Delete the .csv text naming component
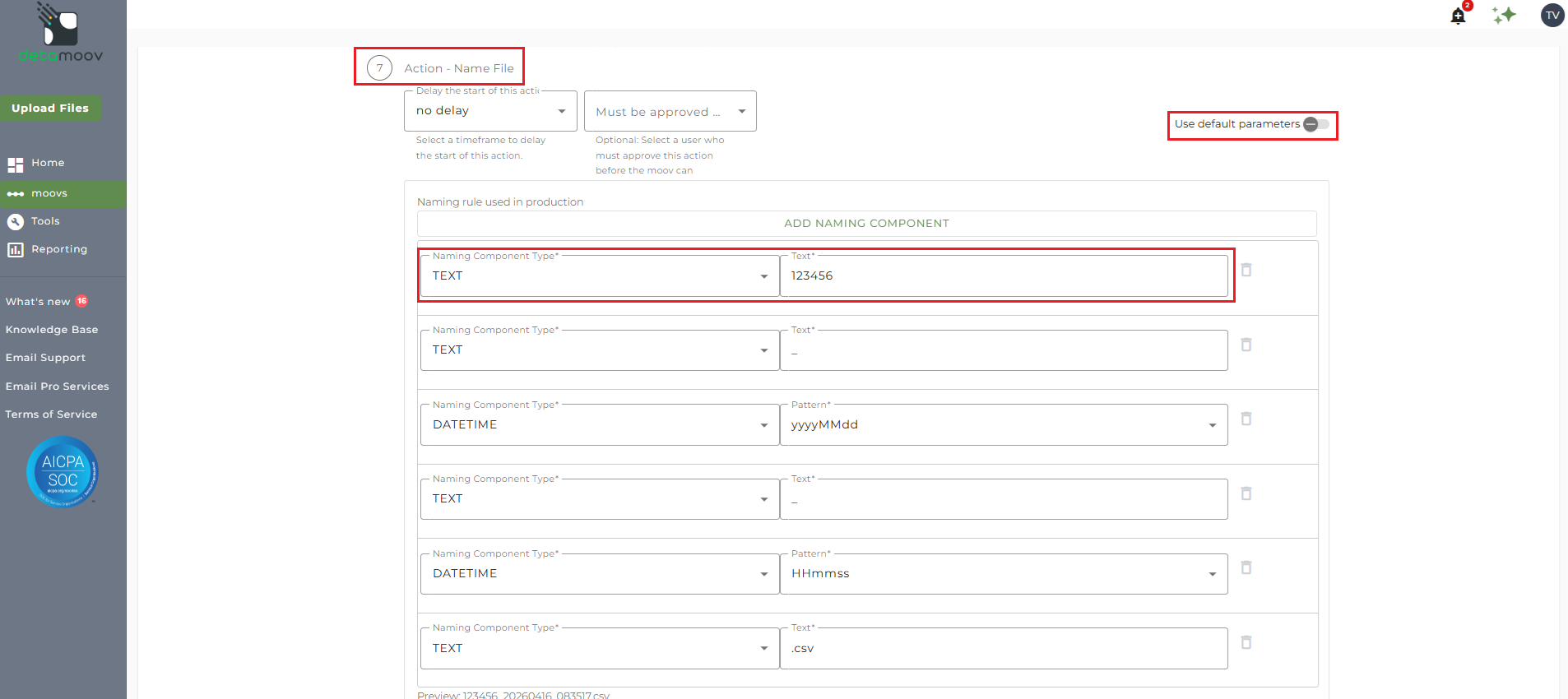This screenshot has height=699, width=1568. pos(1246,642)
